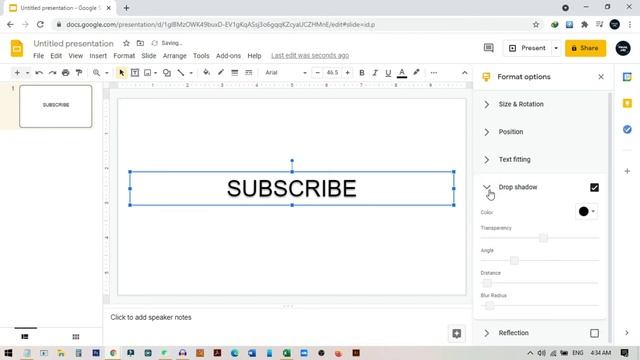
Task: Open the comment history icon
Action: (x=488, y=48)
